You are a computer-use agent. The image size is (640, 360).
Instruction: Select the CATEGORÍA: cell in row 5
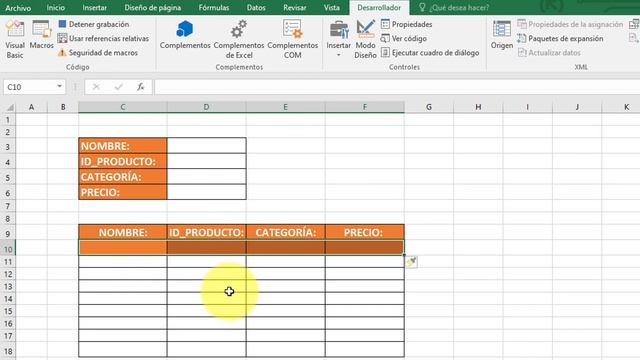[123, 177]
